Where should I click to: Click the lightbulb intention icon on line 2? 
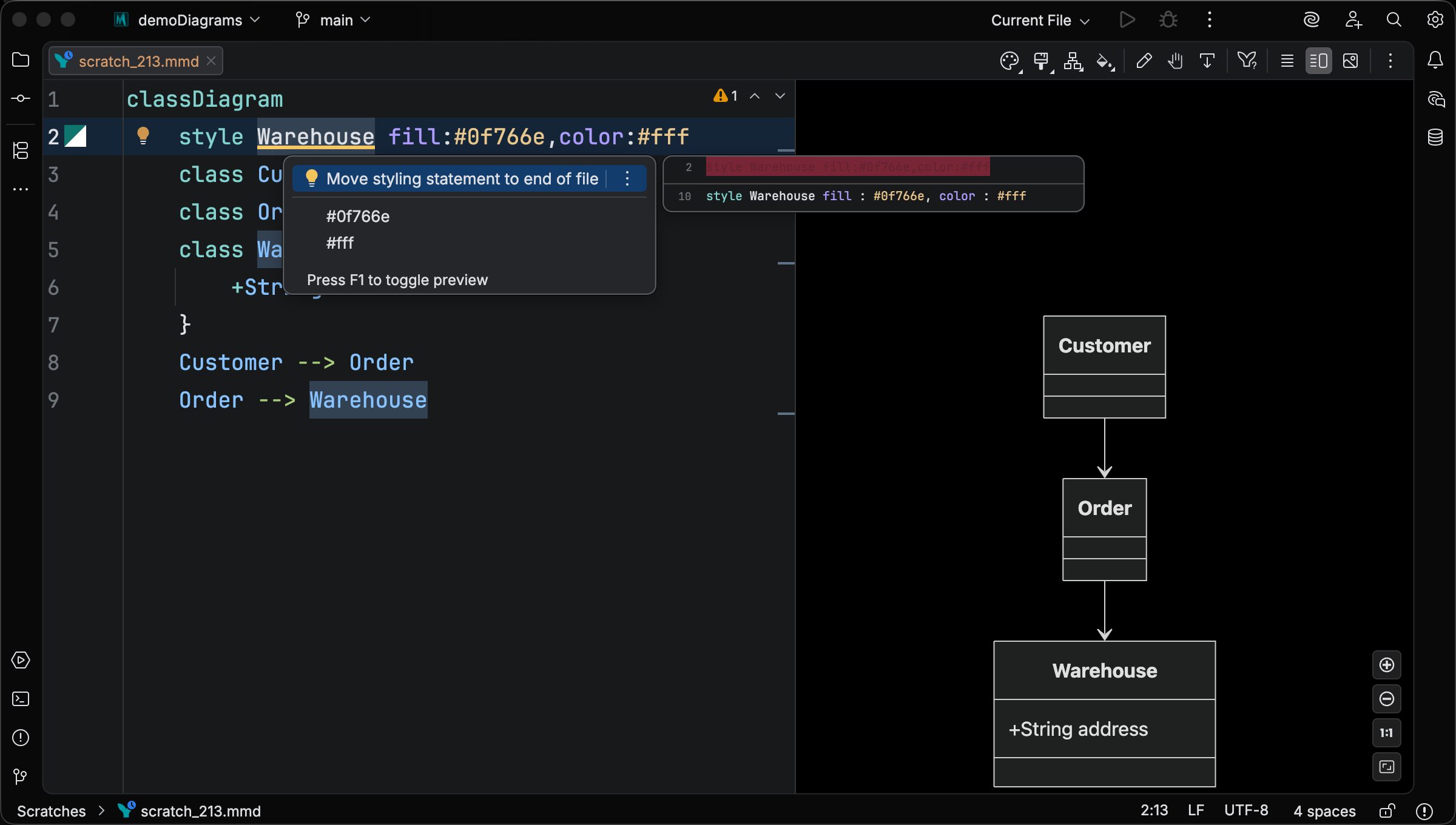(143, 136)
